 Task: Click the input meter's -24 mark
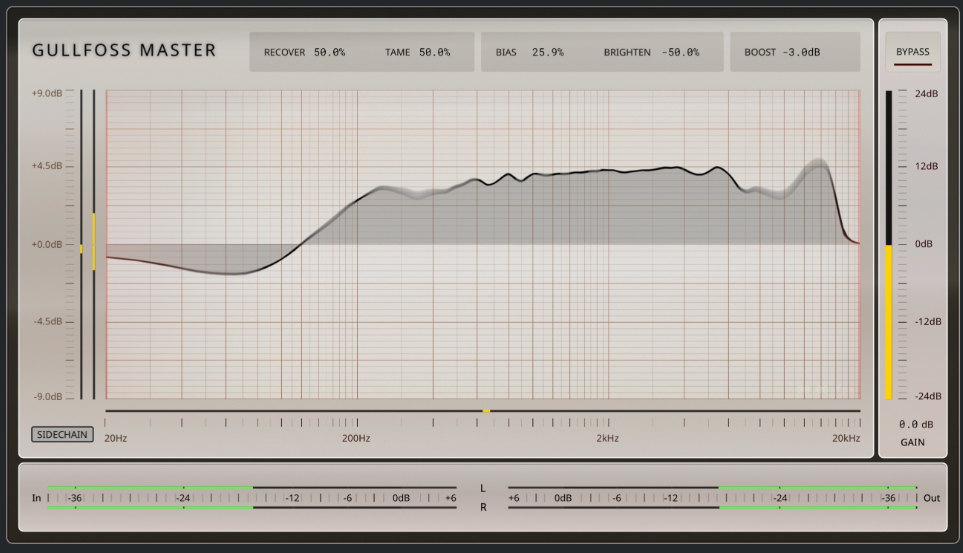click(x=183, y=498)
